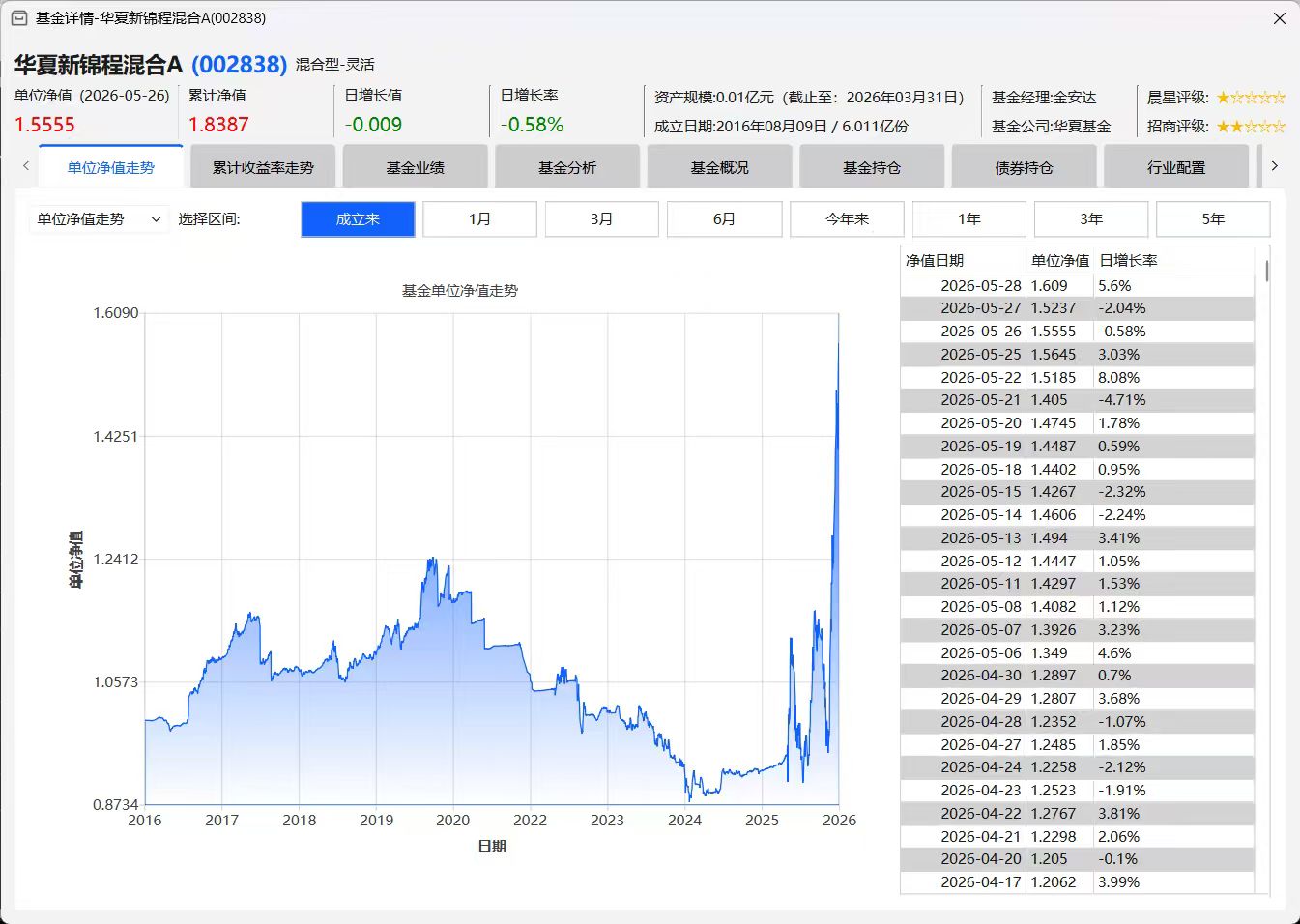The width and height of the screenshot is (1300, 924).
Task: Select the row dated 2026-05-26
Action: [x=1078, y=332]
